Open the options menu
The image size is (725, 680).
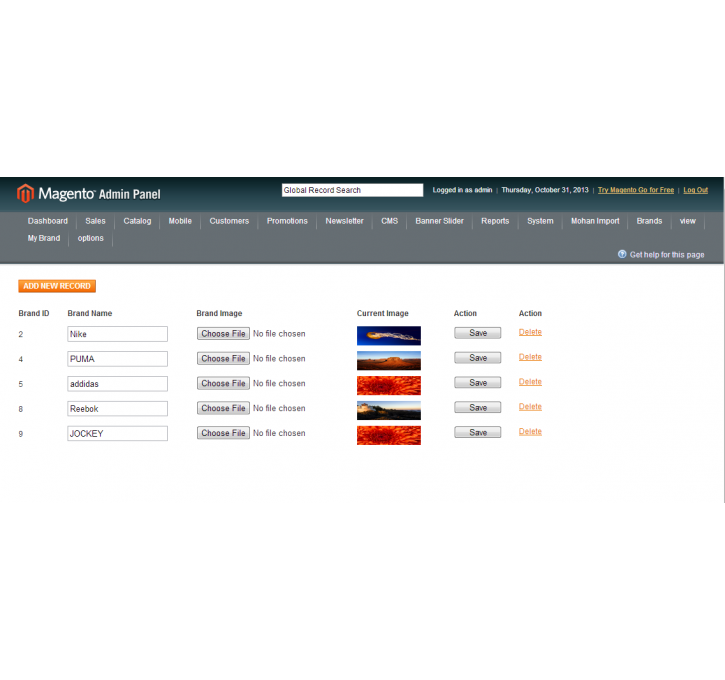(x=91, y=238)
